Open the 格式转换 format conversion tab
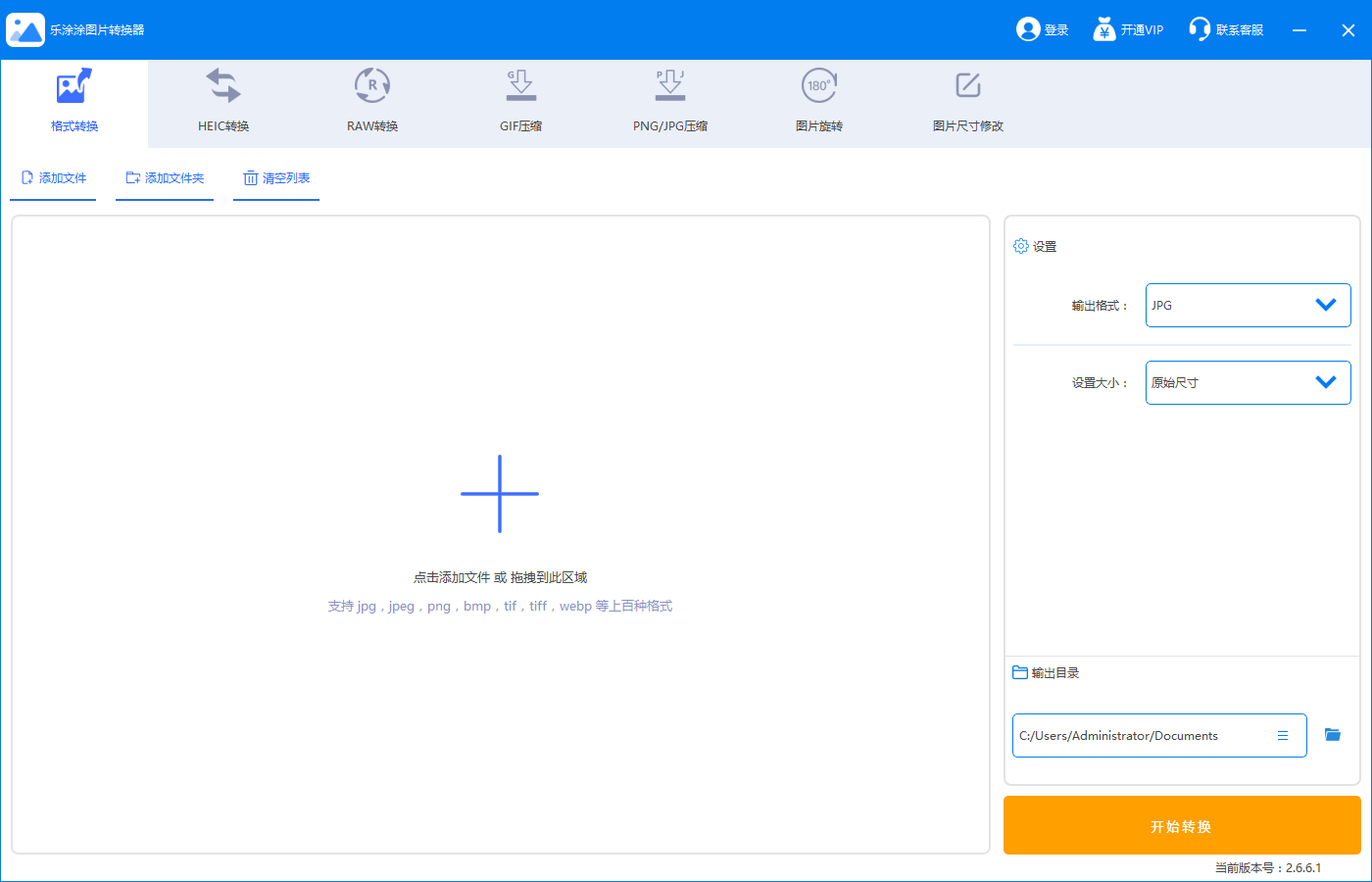 tap(74, 103)
